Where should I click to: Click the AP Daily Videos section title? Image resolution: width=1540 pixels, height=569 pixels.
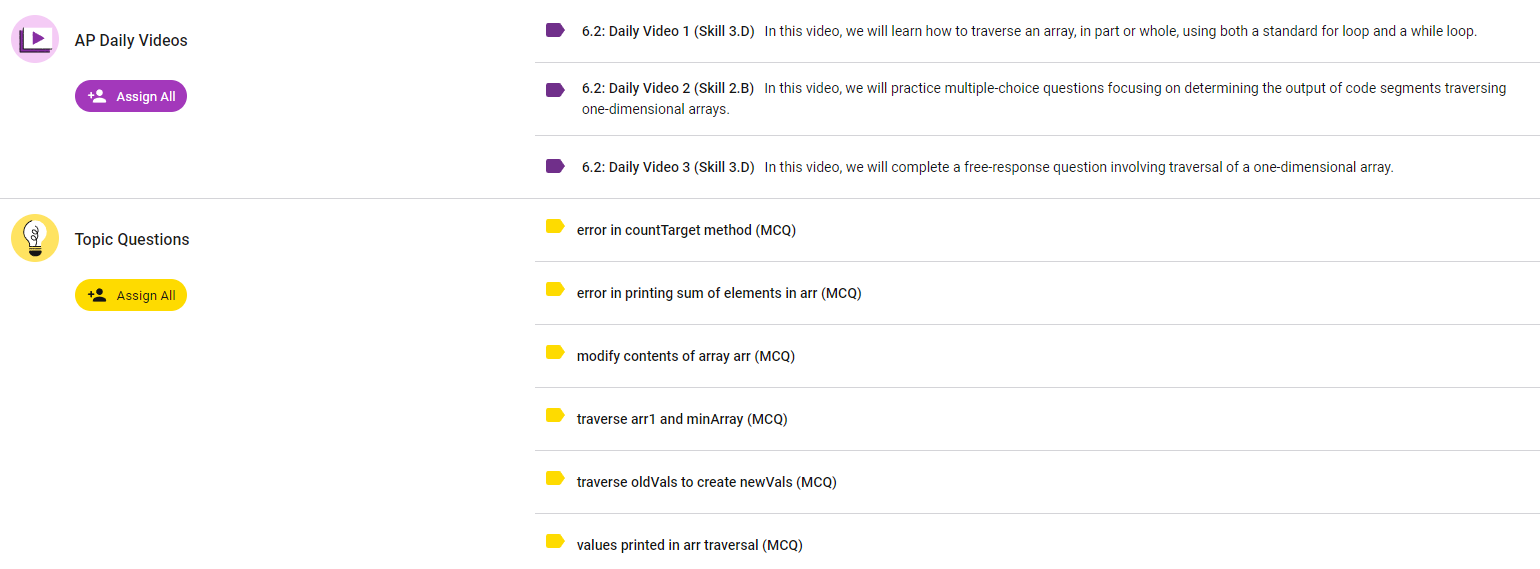[x=131, y=40]
